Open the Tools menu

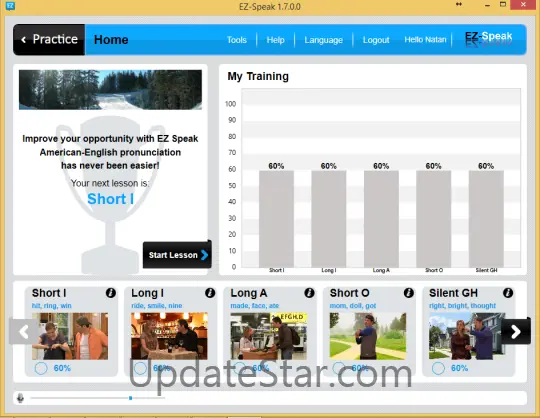point(237,40)
